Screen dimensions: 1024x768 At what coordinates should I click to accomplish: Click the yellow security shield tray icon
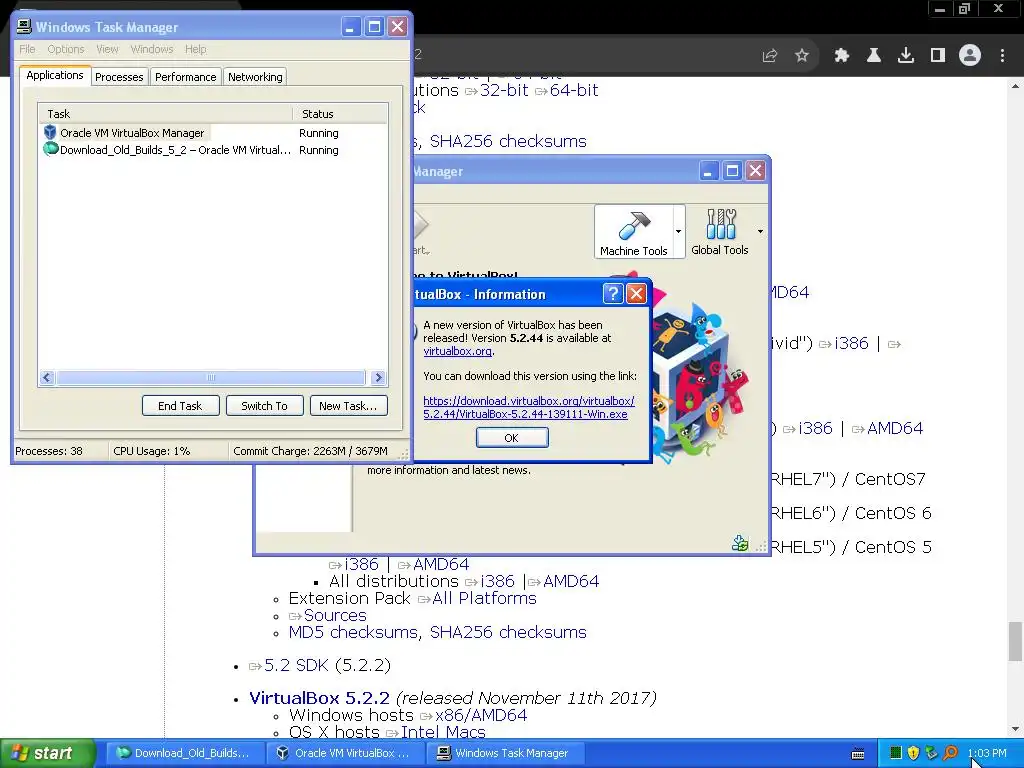tap(914, 753)
